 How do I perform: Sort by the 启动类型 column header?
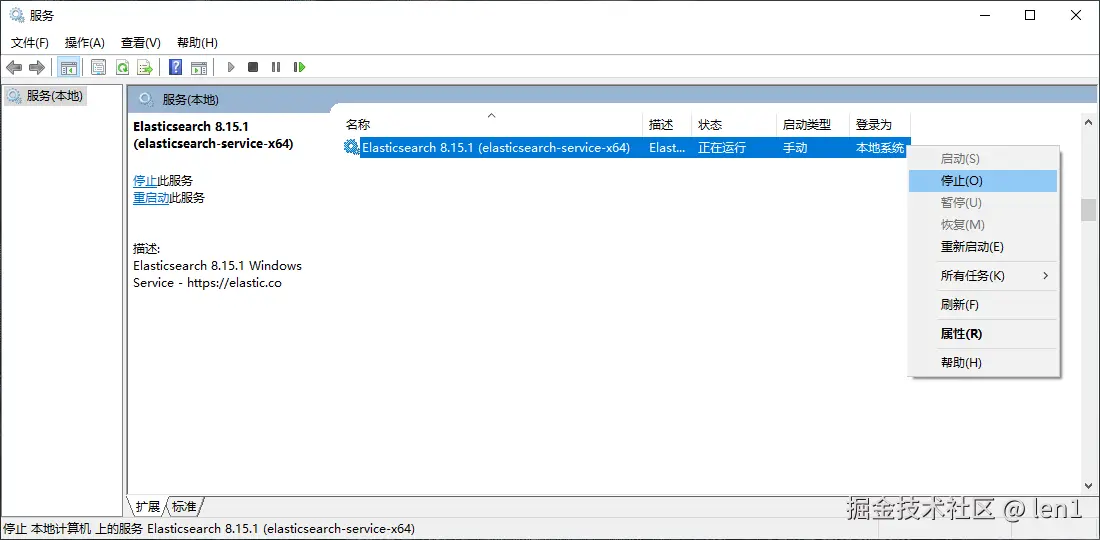click(812, 125)
